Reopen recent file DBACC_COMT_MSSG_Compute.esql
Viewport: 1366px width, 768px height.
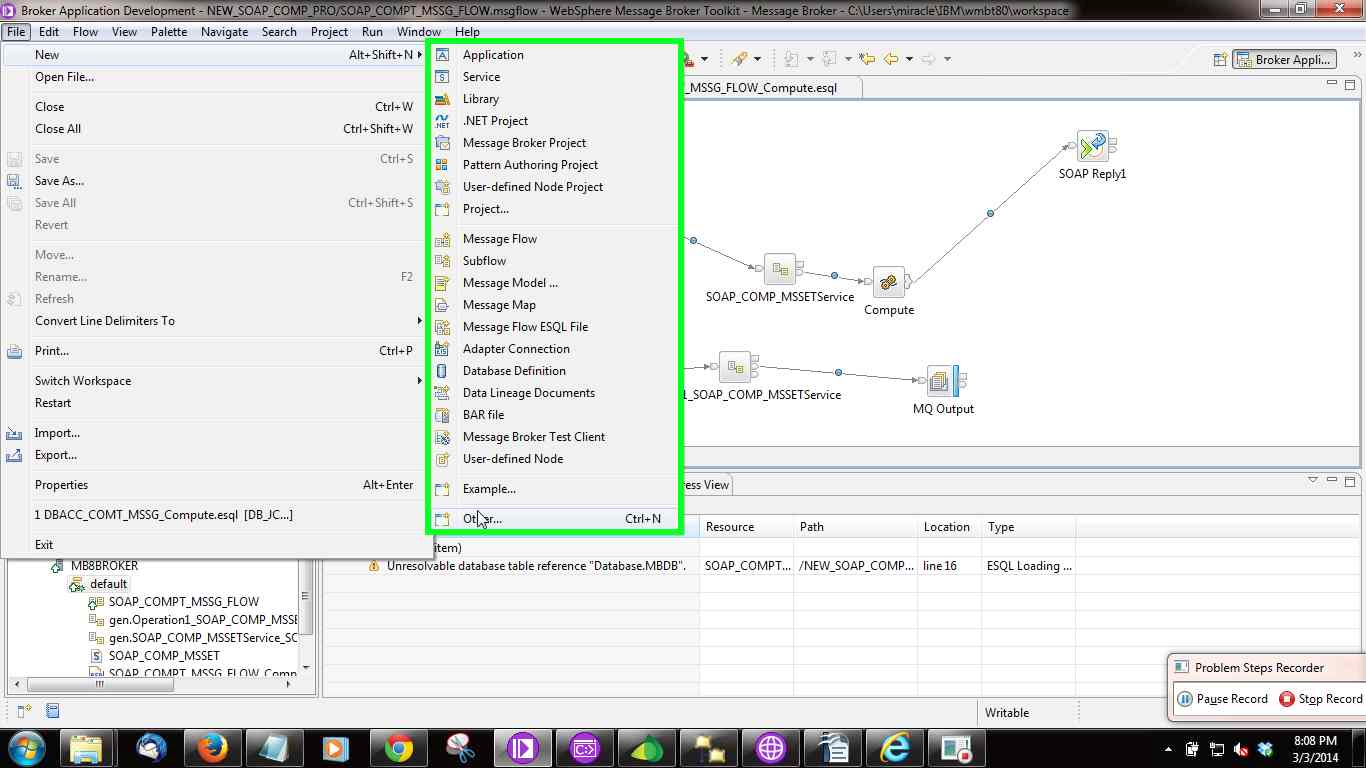pos(215,515)
